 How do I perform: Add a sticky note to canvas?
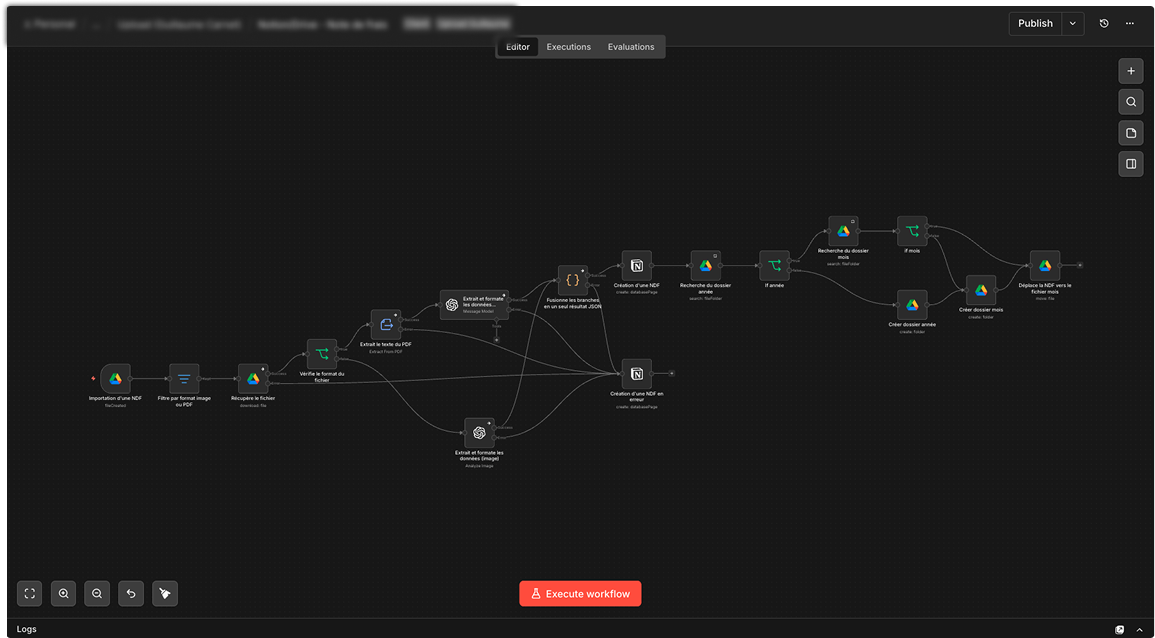pyautogui.click(x=1131, y=133)
